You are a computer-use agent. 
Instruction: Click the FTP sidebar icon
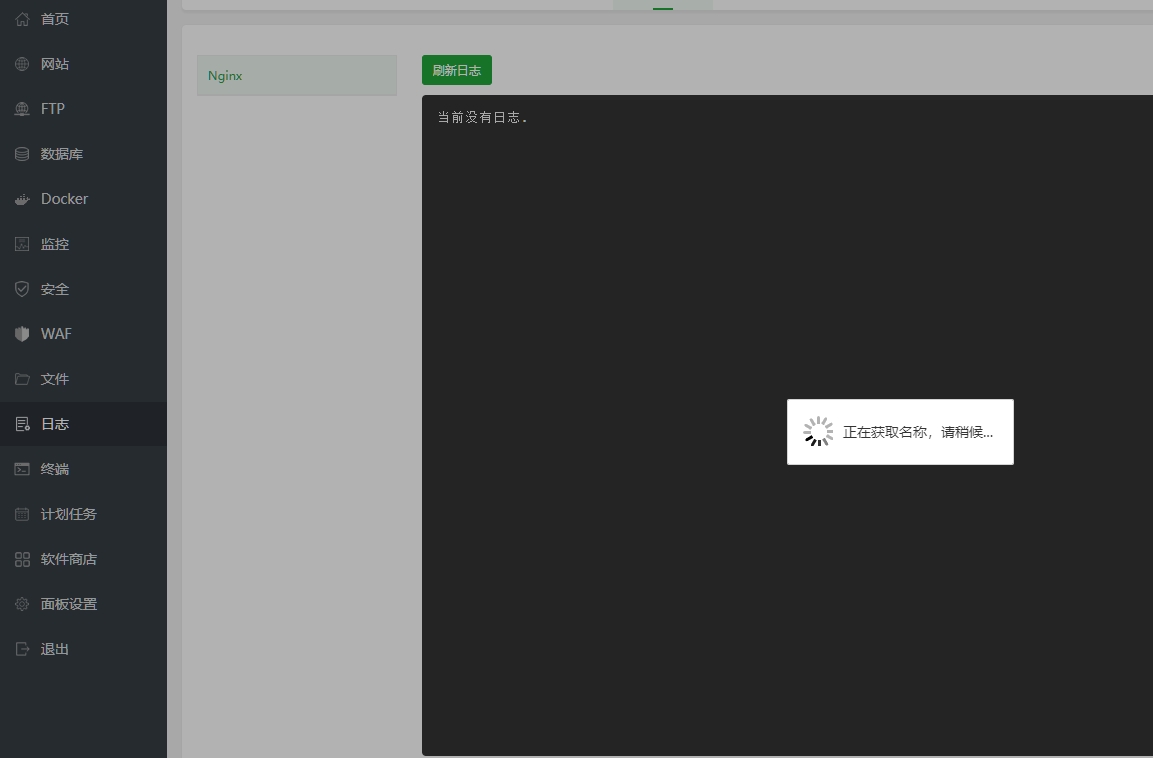click(x=22, y=109)
